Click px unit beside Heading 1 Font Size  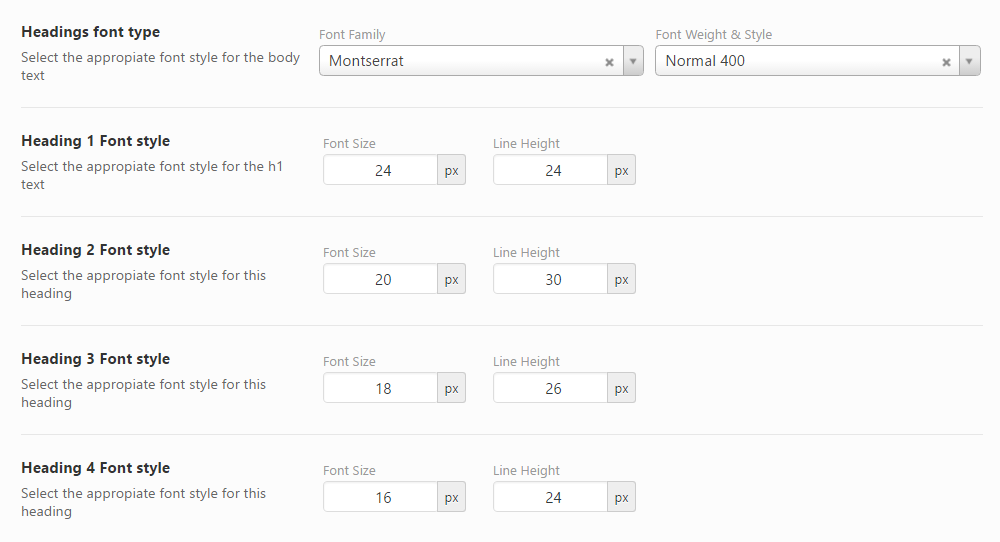(x=452, y=170)
